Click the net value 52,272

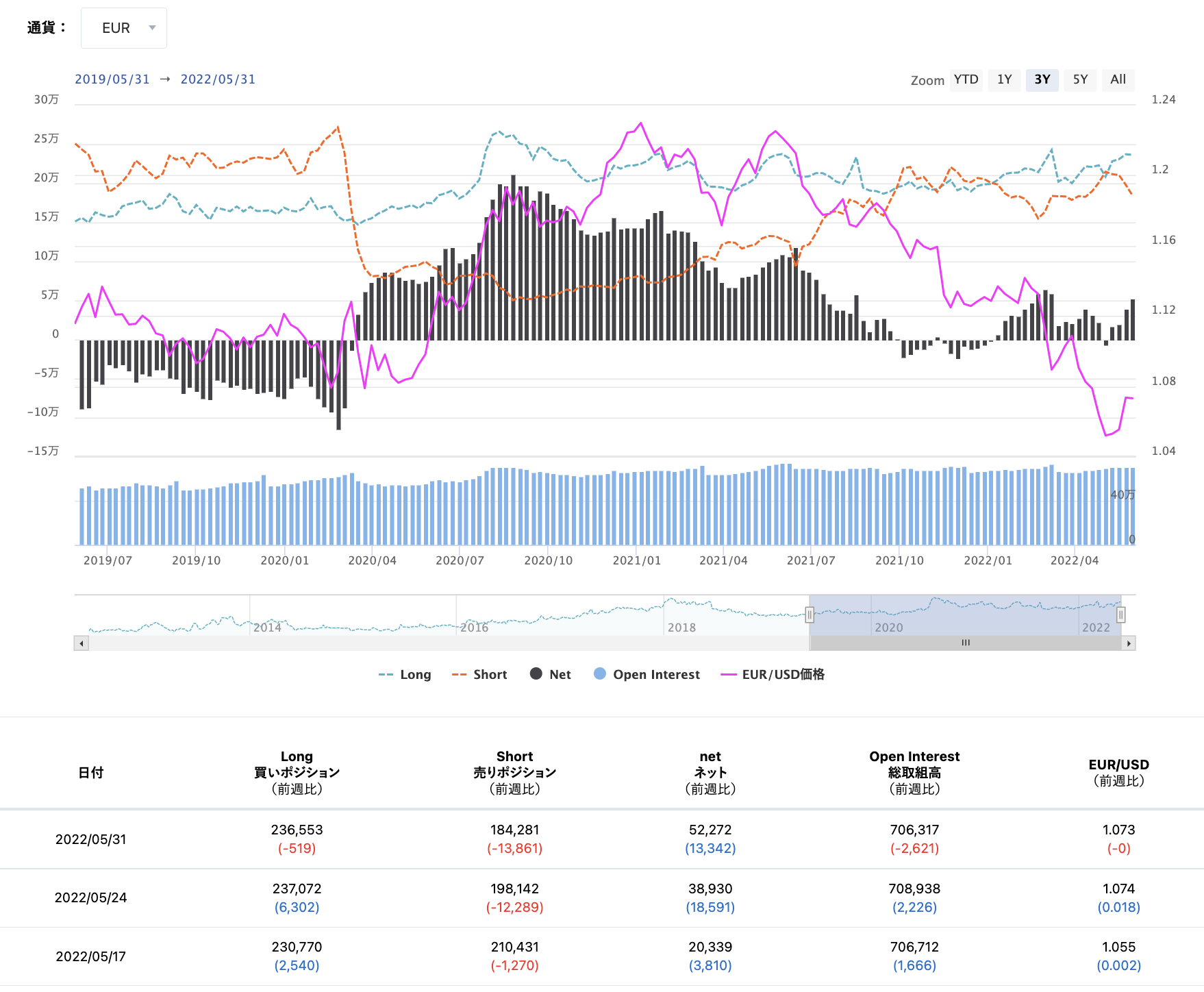point(710,830)
